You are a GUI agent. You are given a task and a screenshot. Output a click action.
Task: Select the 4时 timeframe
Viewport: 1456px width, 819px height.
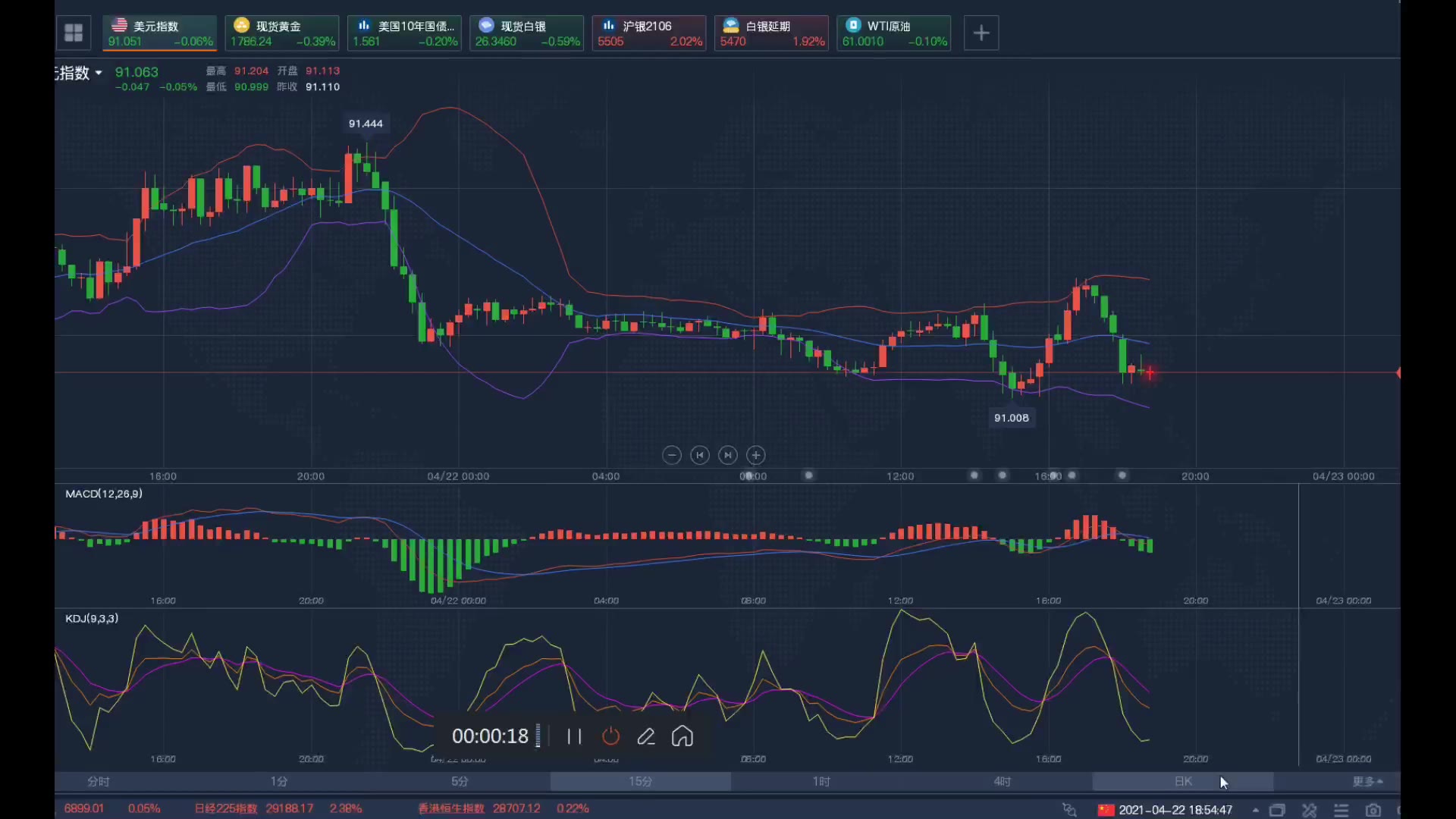[x=1002, y=781]
